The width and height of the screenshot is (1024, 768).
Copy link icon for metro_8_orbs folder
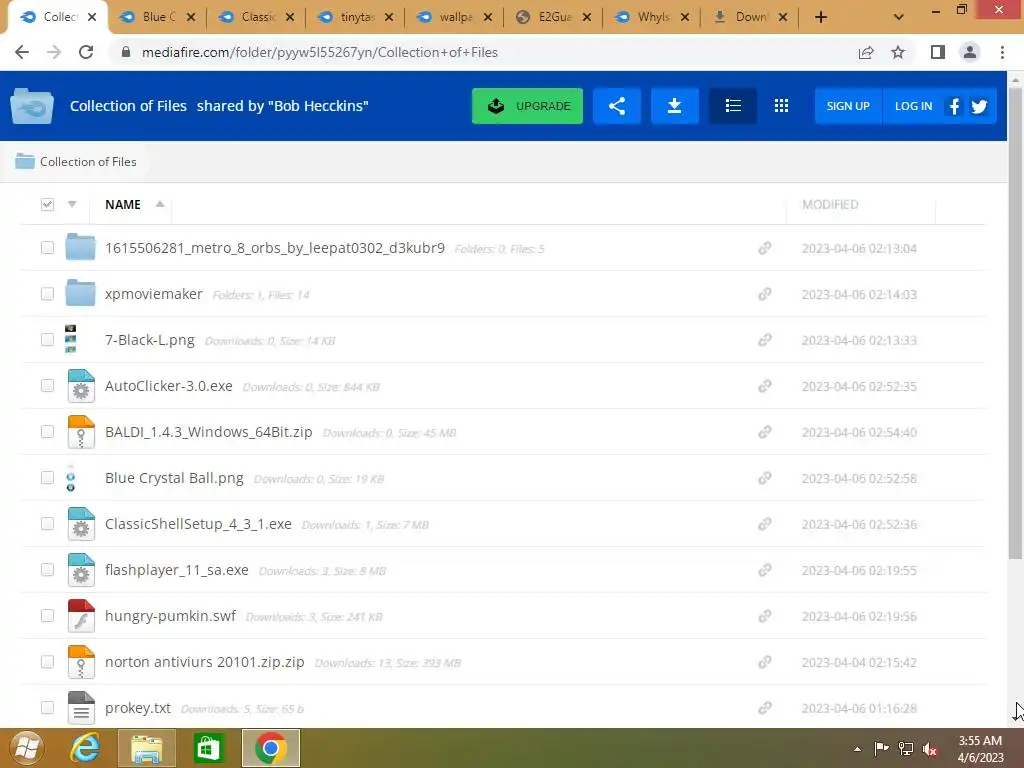point(765,248)
